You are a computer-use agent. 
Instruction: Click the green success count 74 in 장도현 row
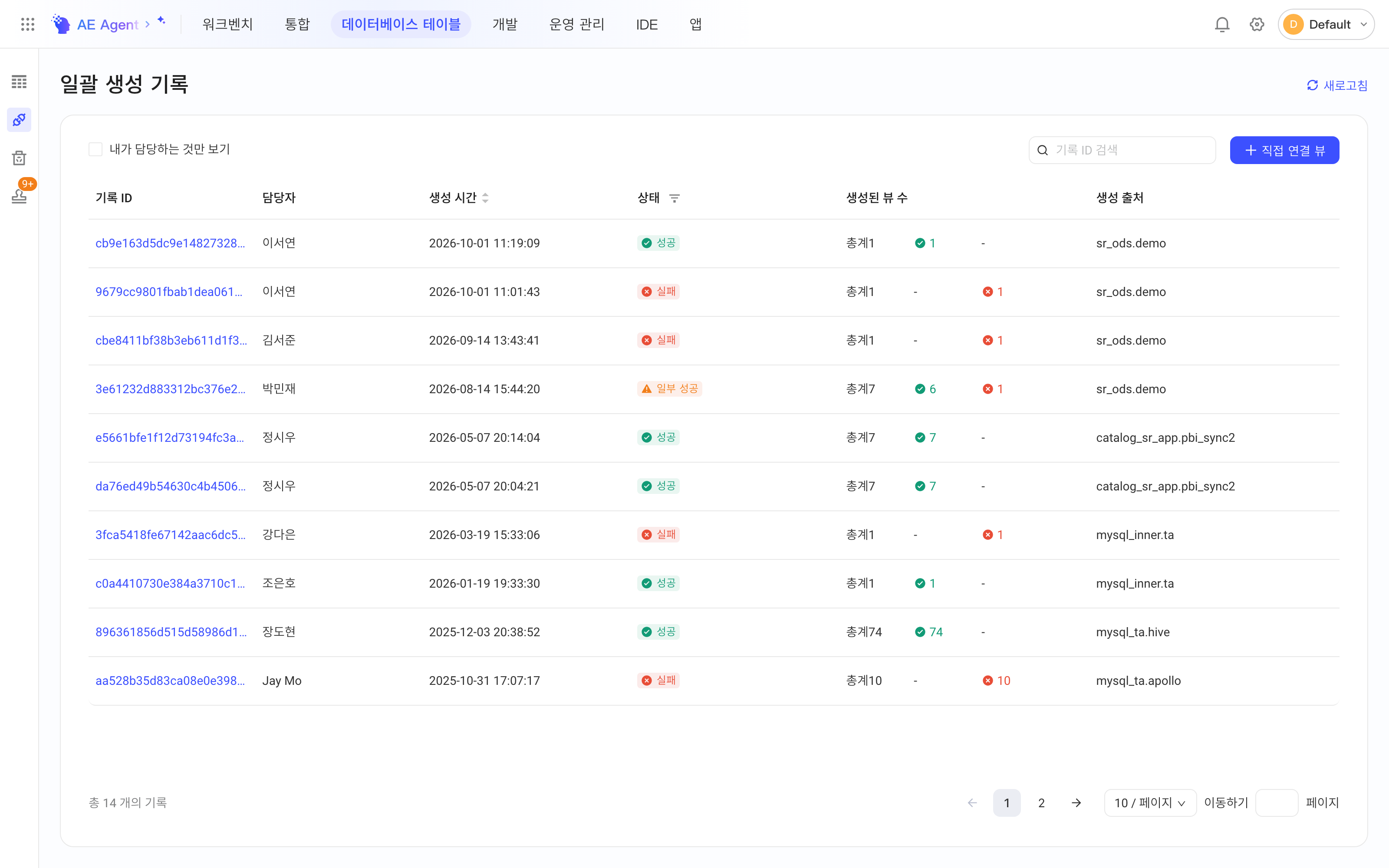(929, 632)
